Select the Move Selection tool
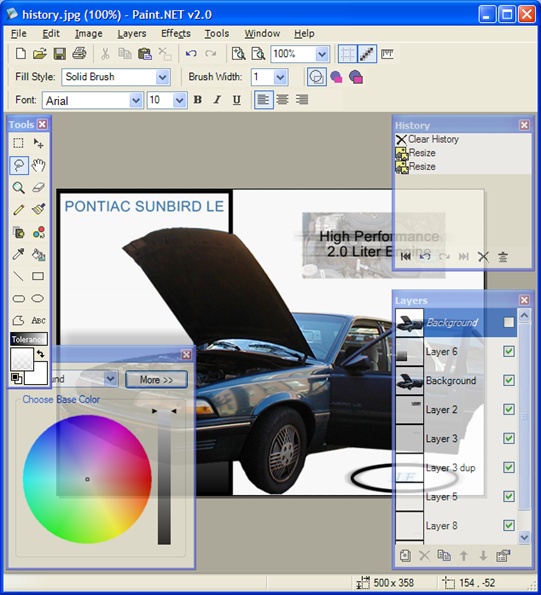The height and width of the screenshot is (595, 541). coord(38,143)
